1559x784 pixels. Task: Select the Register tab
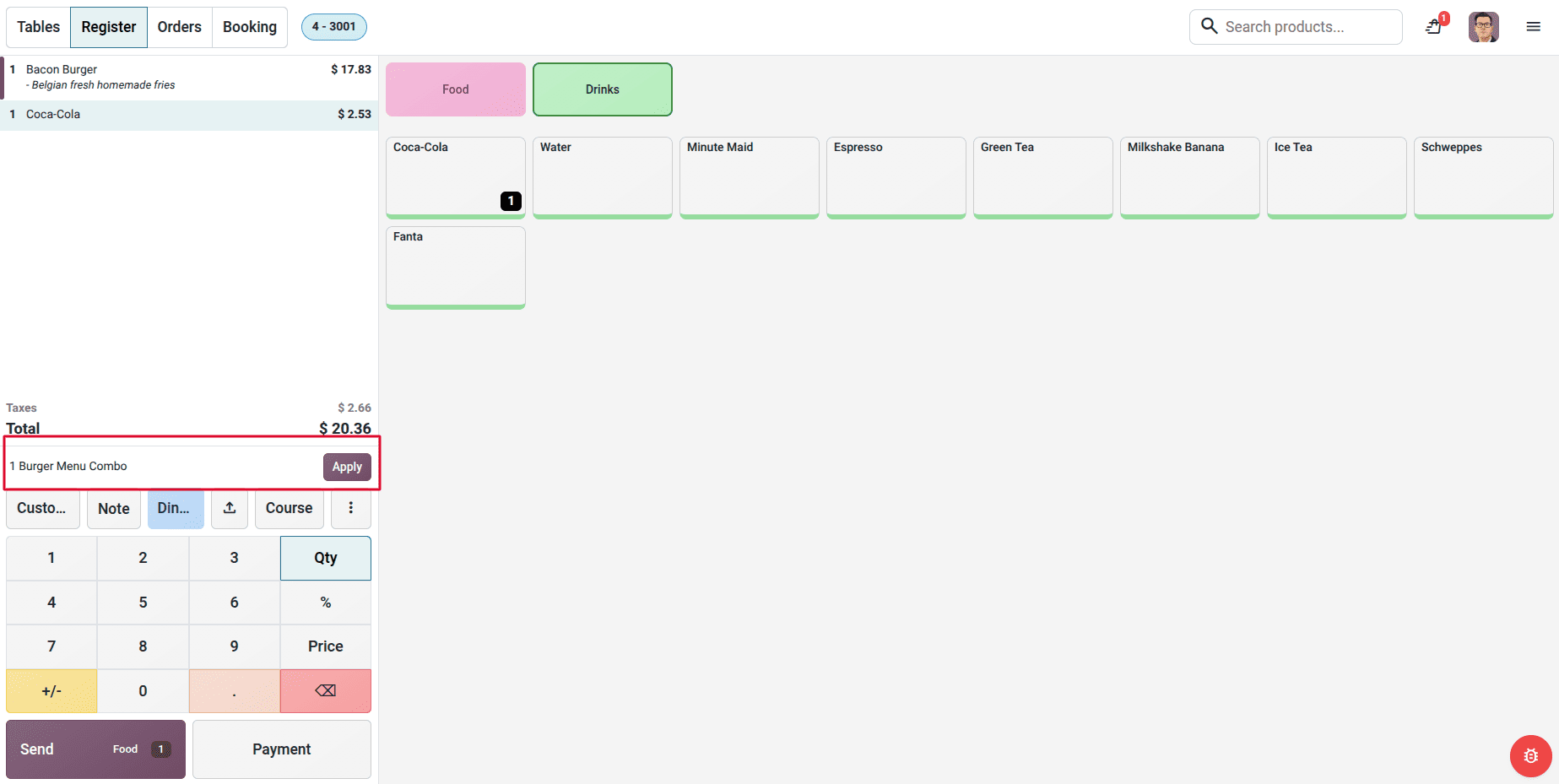coord(109,27)
